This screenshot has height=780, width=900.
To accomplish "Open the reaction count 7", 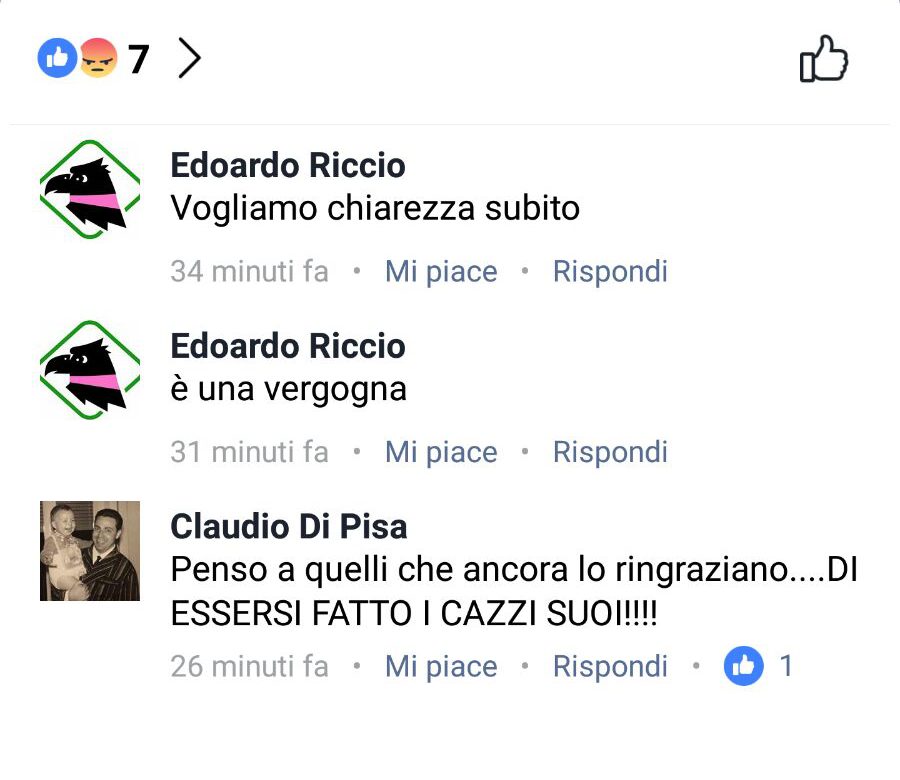I will 138,59.
